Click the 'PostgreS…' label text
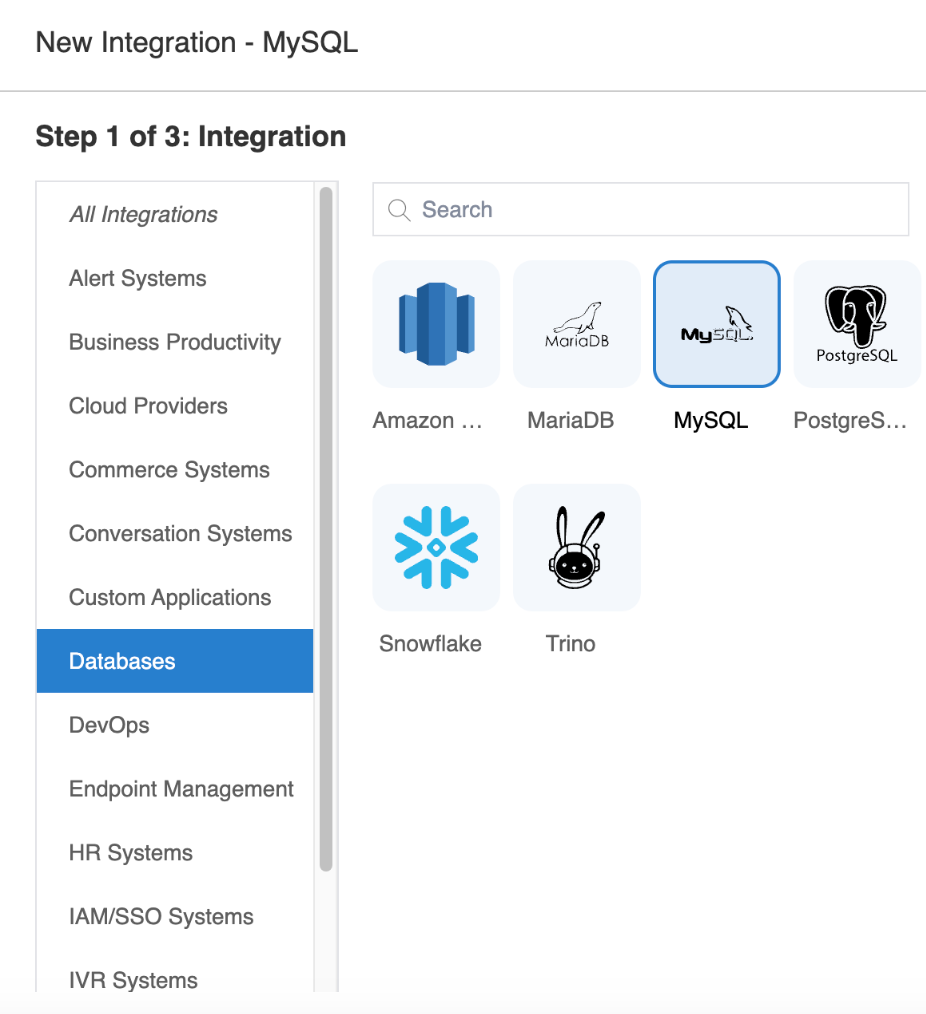Screen dimensions: 926x1014 pos(850,420)
